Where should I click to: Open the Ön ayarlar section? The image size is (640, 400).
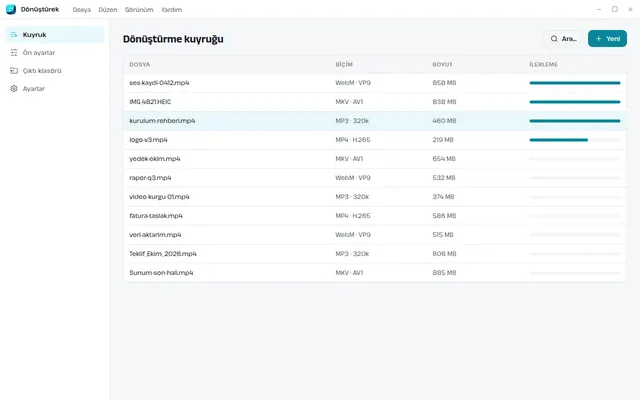tap(55, 53)
